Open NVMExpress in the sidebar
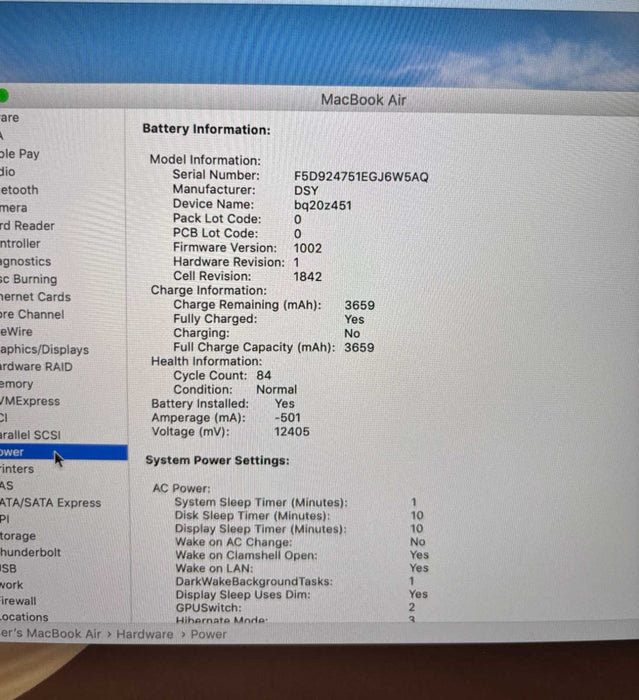This screenshot has width=639, height=700. point(30,401)
